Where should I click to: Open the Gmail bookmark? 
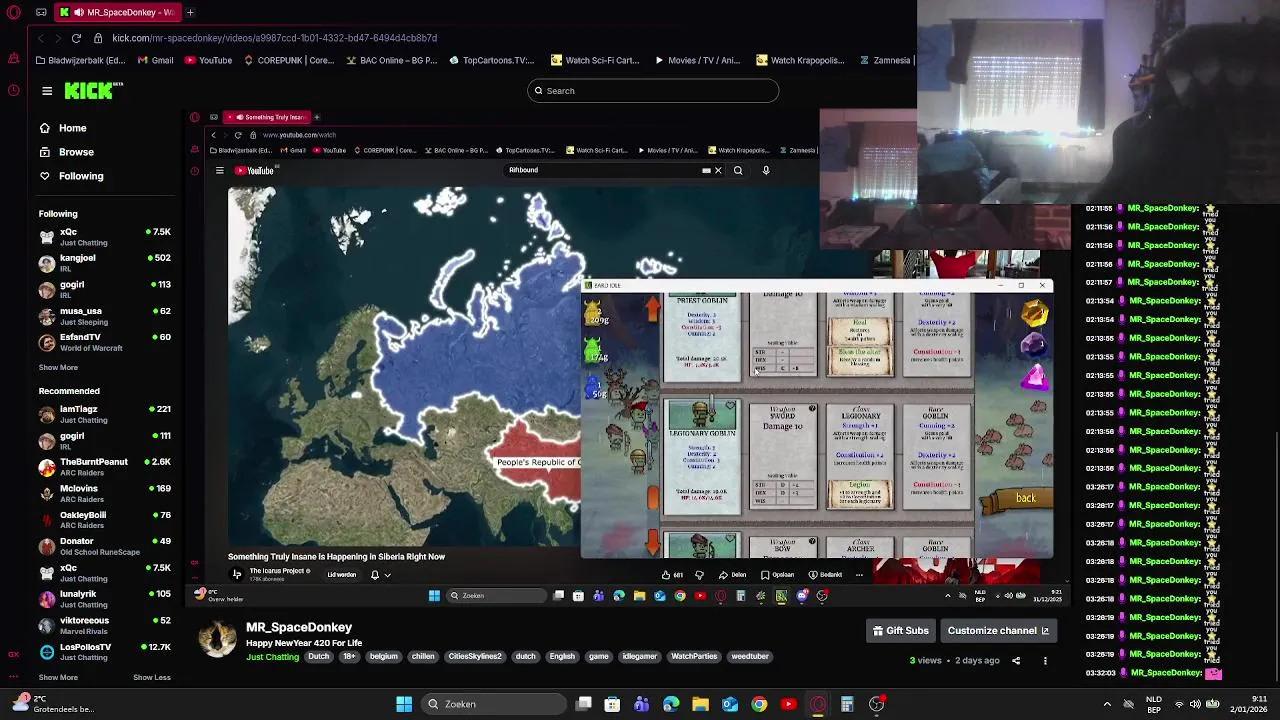pos(155,60)
